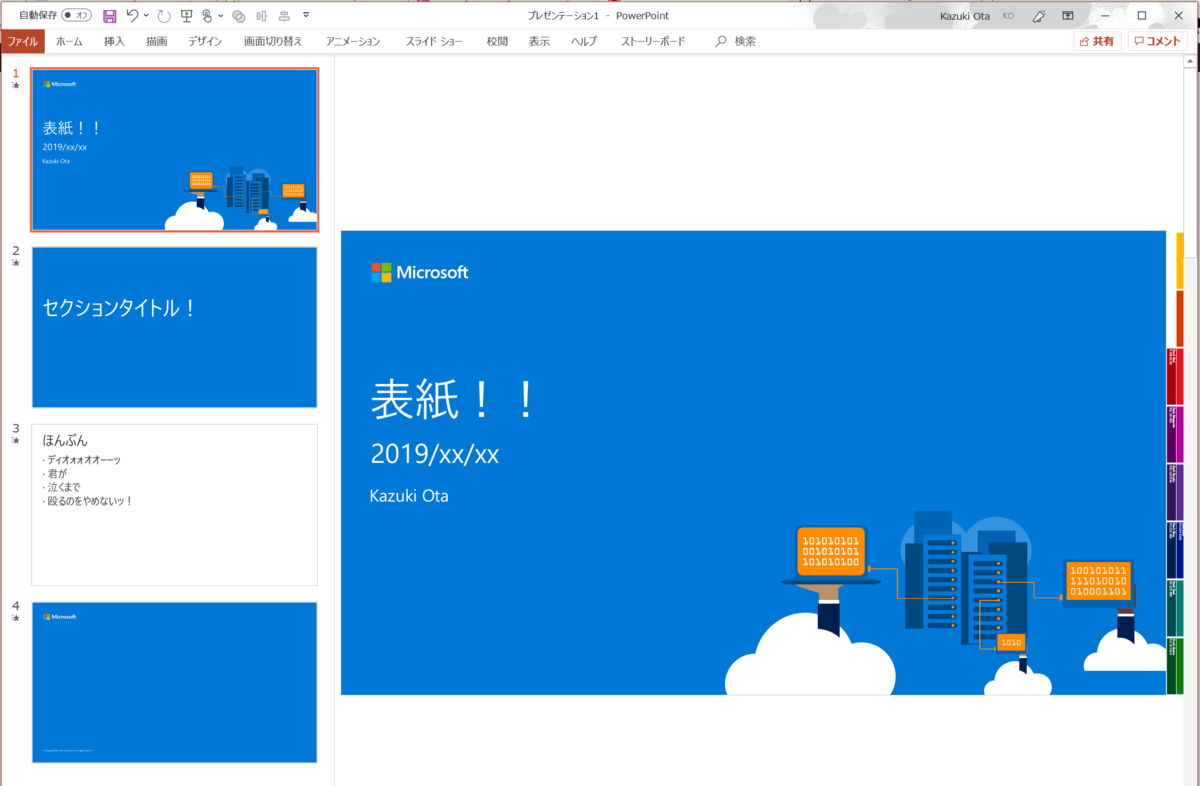The width and height of the screenshot is (1200, 786).
Task: Click the 検索 search box
Action: tap(736, 41)
